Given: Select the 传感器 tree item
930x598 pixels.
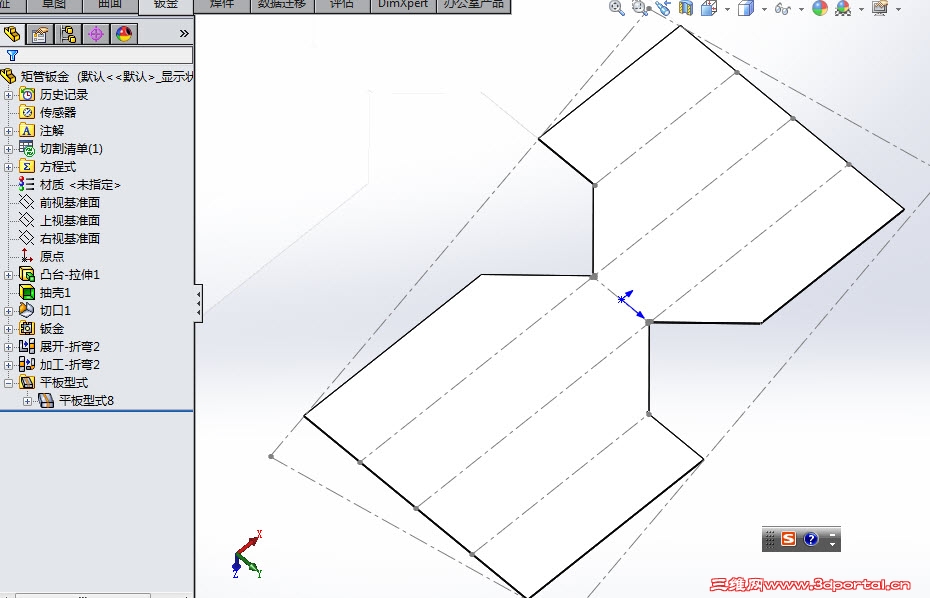Looking at the screenshot, I should coord(58,113).
